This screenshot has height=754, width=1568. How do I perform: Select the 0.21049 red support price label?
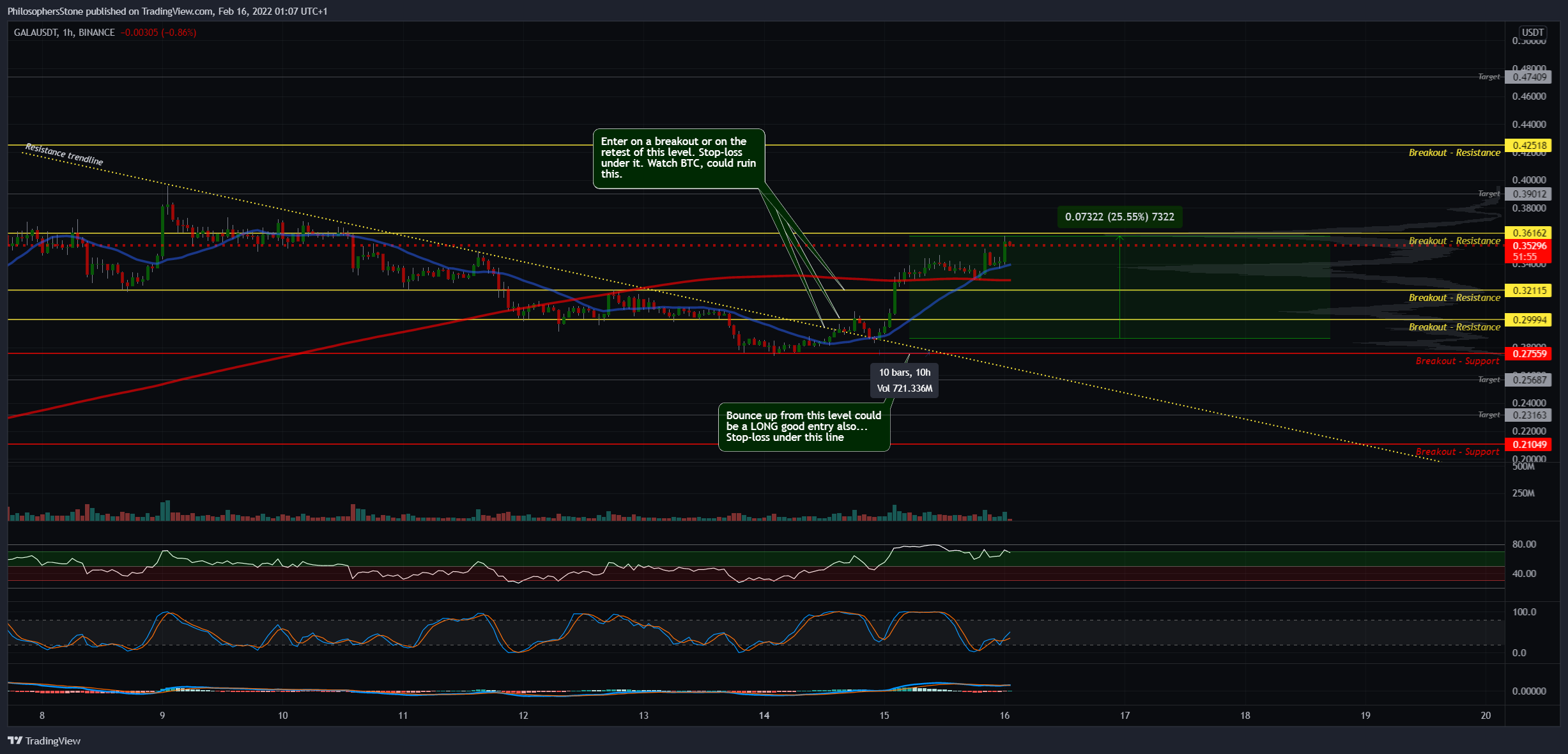coord(1528,444)
